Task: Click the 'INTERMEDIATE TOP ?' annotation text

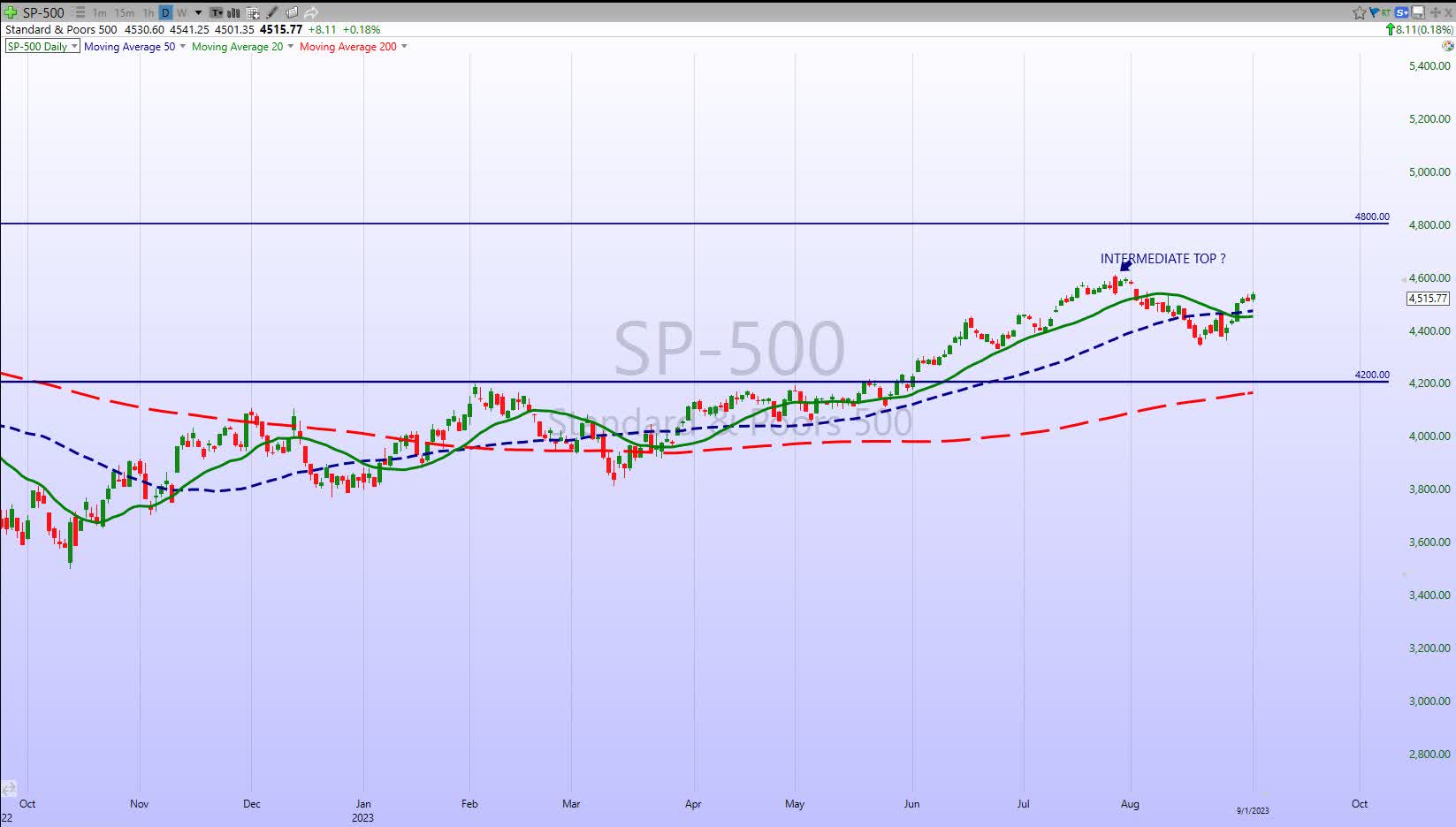Action: (x=1163, y=259)
